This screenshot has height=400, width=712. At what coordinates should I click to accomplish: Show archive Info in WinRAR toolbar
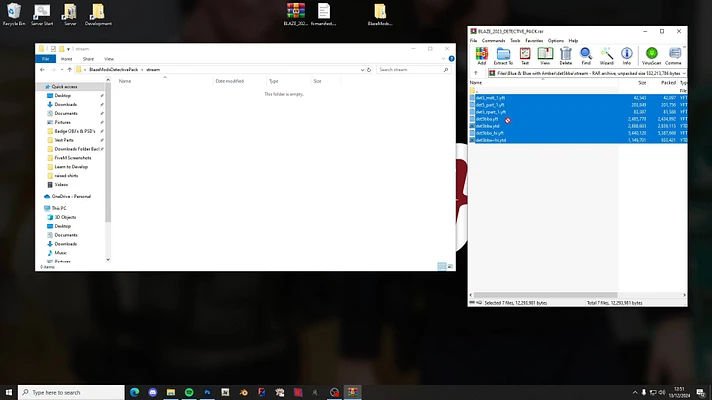point(627,56)
